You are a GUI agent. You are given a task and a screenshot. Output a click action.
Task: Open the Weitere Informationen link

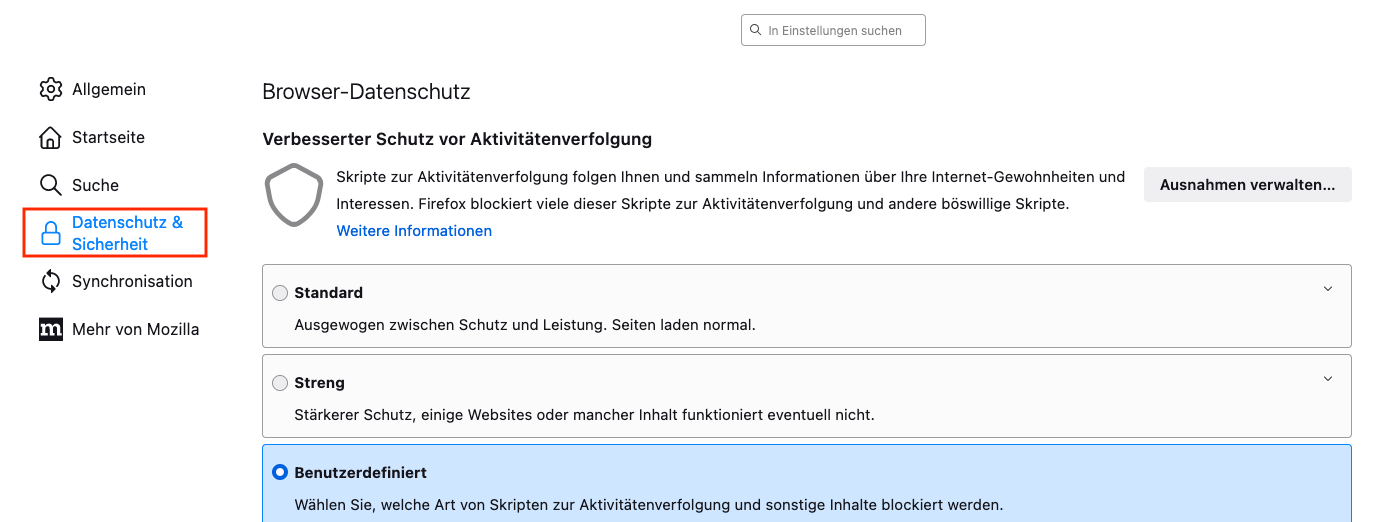click(x=414, y=231)
